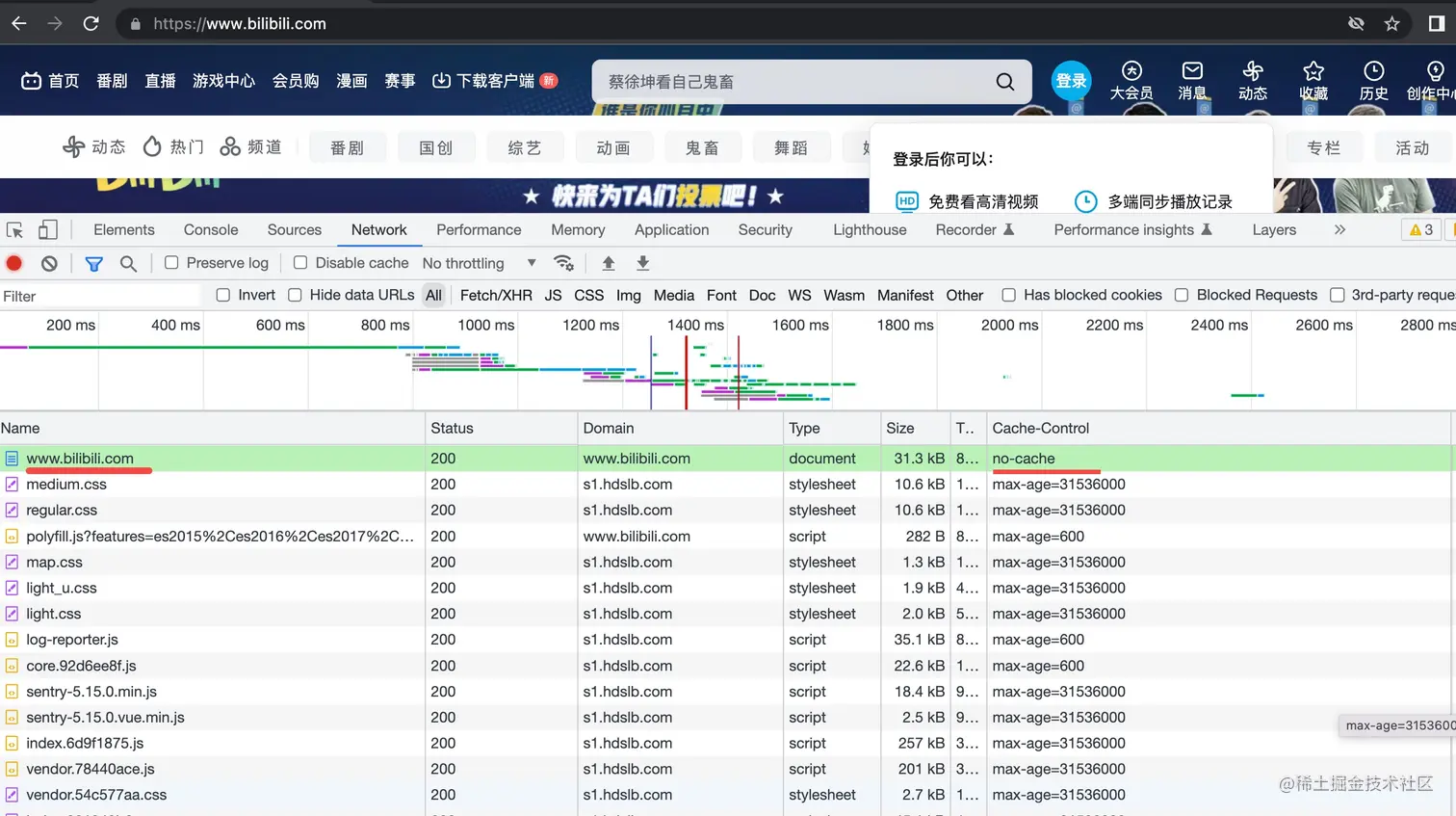Screen dimensions: 1456x816
Task: Select the polyfill.js request row
Action: [x=727, y=537]
